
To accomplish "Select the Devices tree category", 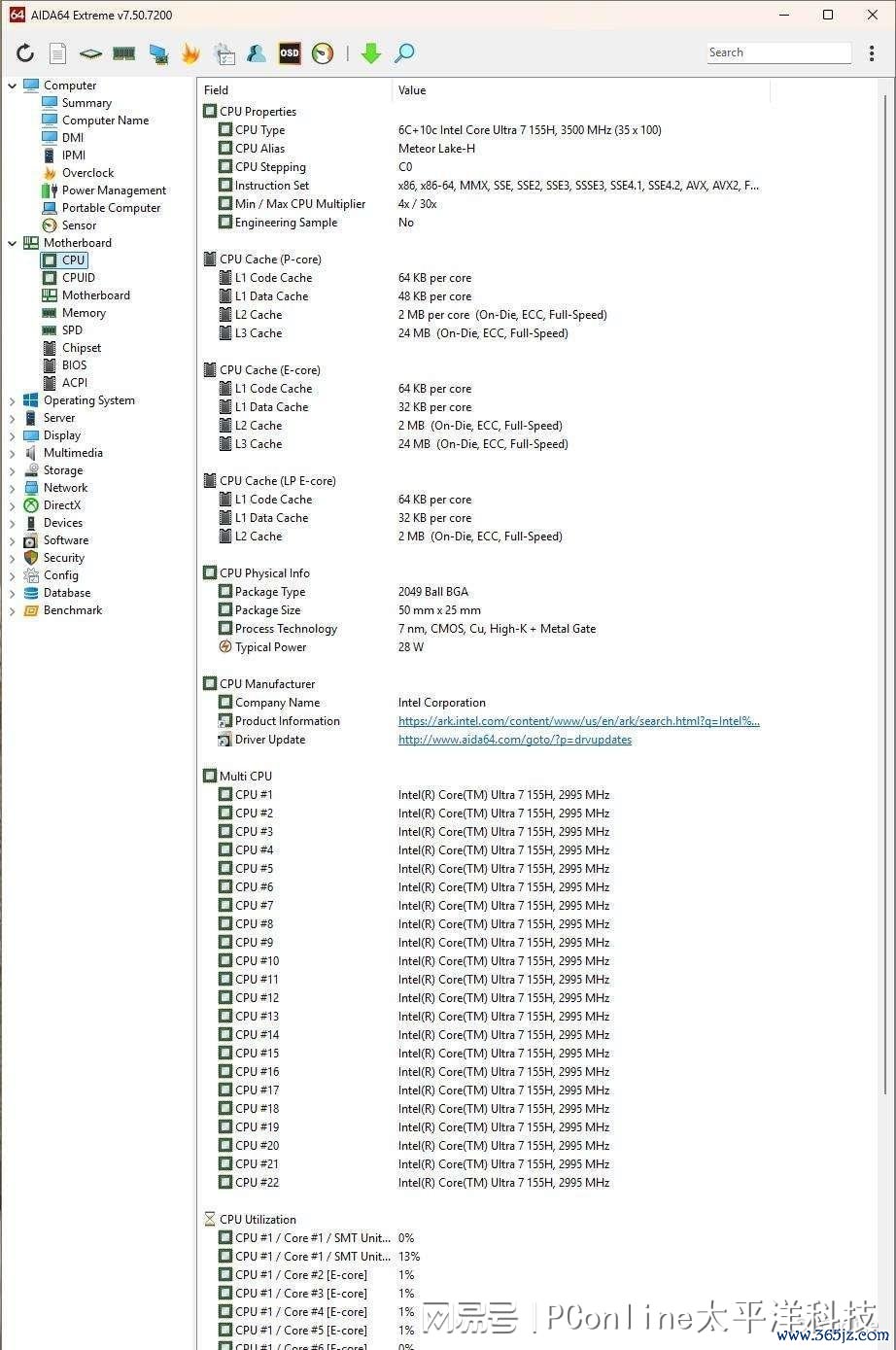I will point(63,523).
